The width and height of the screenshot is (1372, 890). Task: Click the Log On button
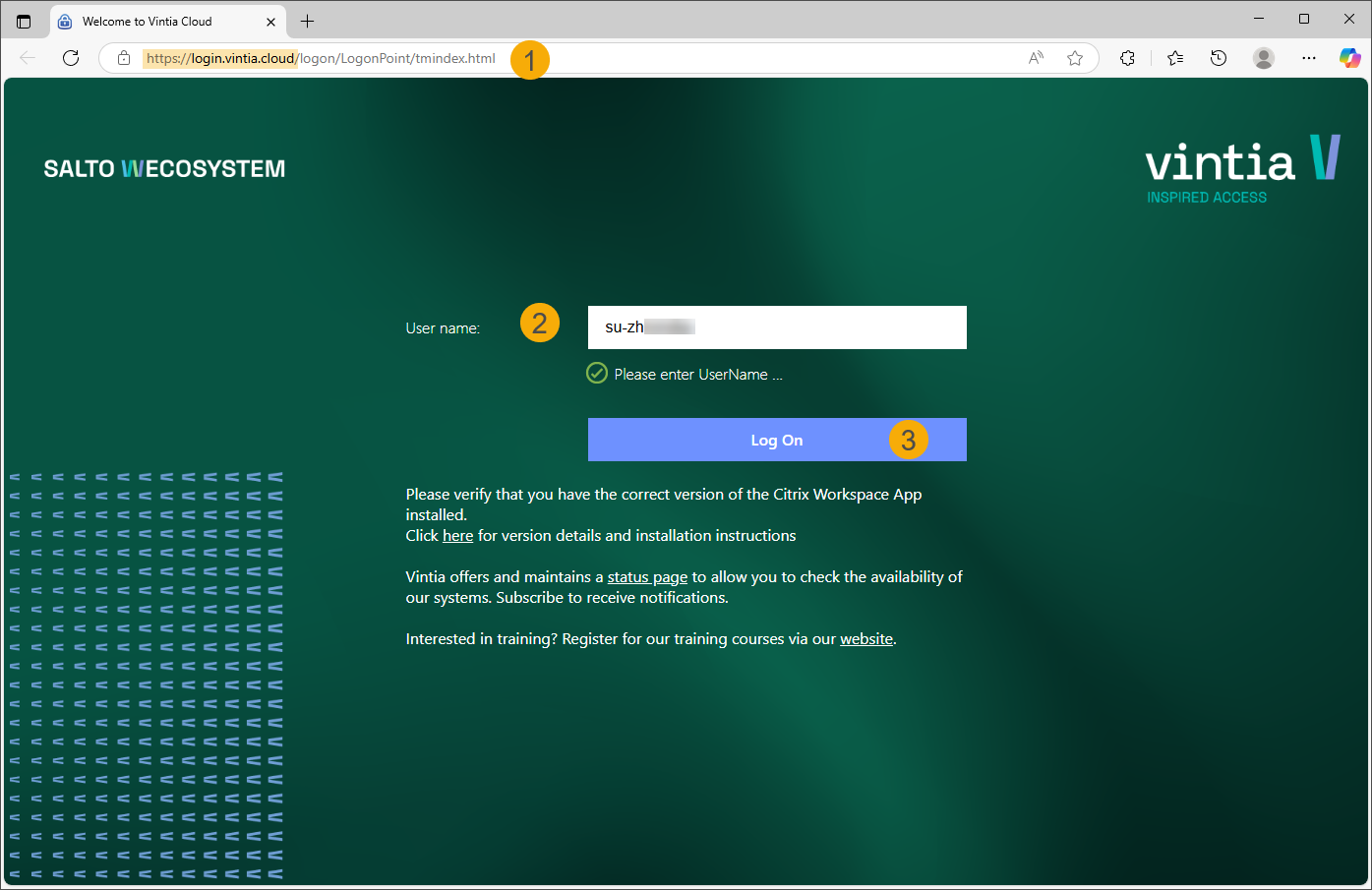click(777, 440)
